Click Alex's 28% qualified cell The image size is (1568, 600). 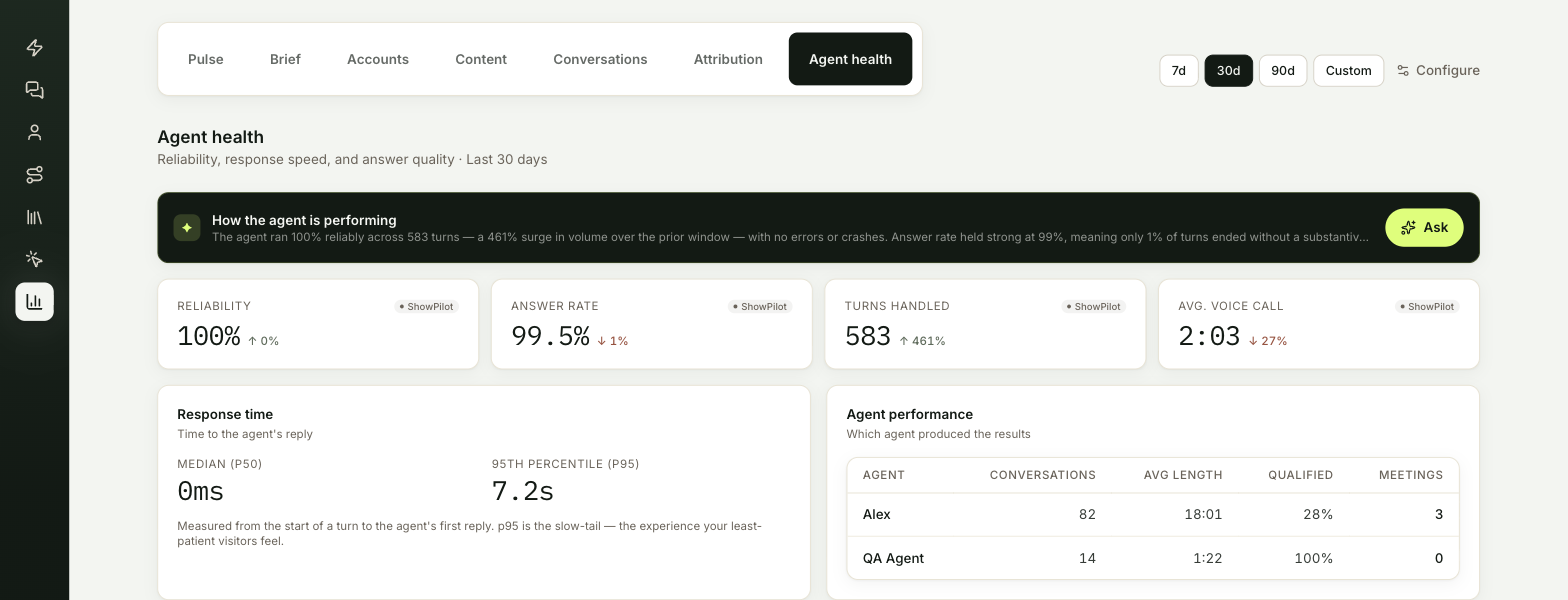point(1319,514)
